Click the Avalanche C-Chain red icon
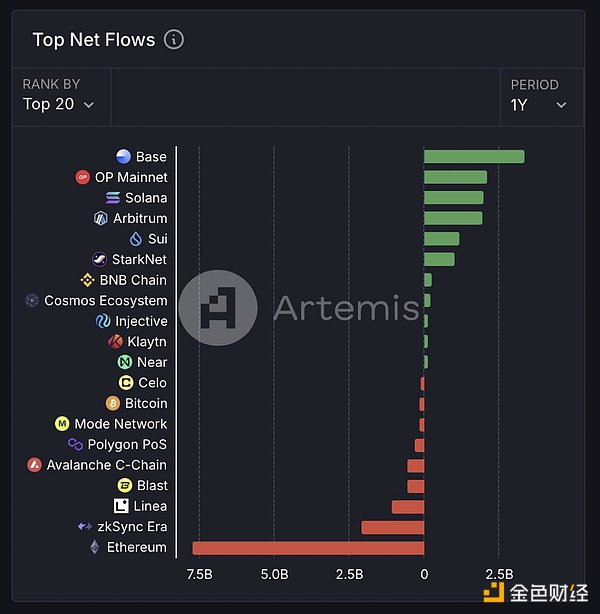The height and width of the screenshot is (614, 600). (x=35, y=465)
